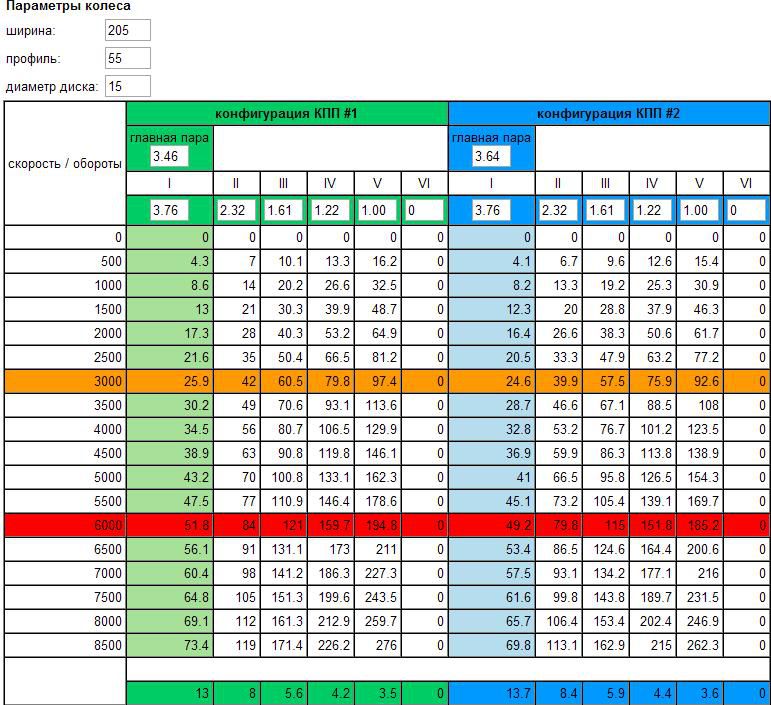The image size is (771, 705).
Task: Click the 48.7 cell in 1500 row
Action: [x=378, y=309]
